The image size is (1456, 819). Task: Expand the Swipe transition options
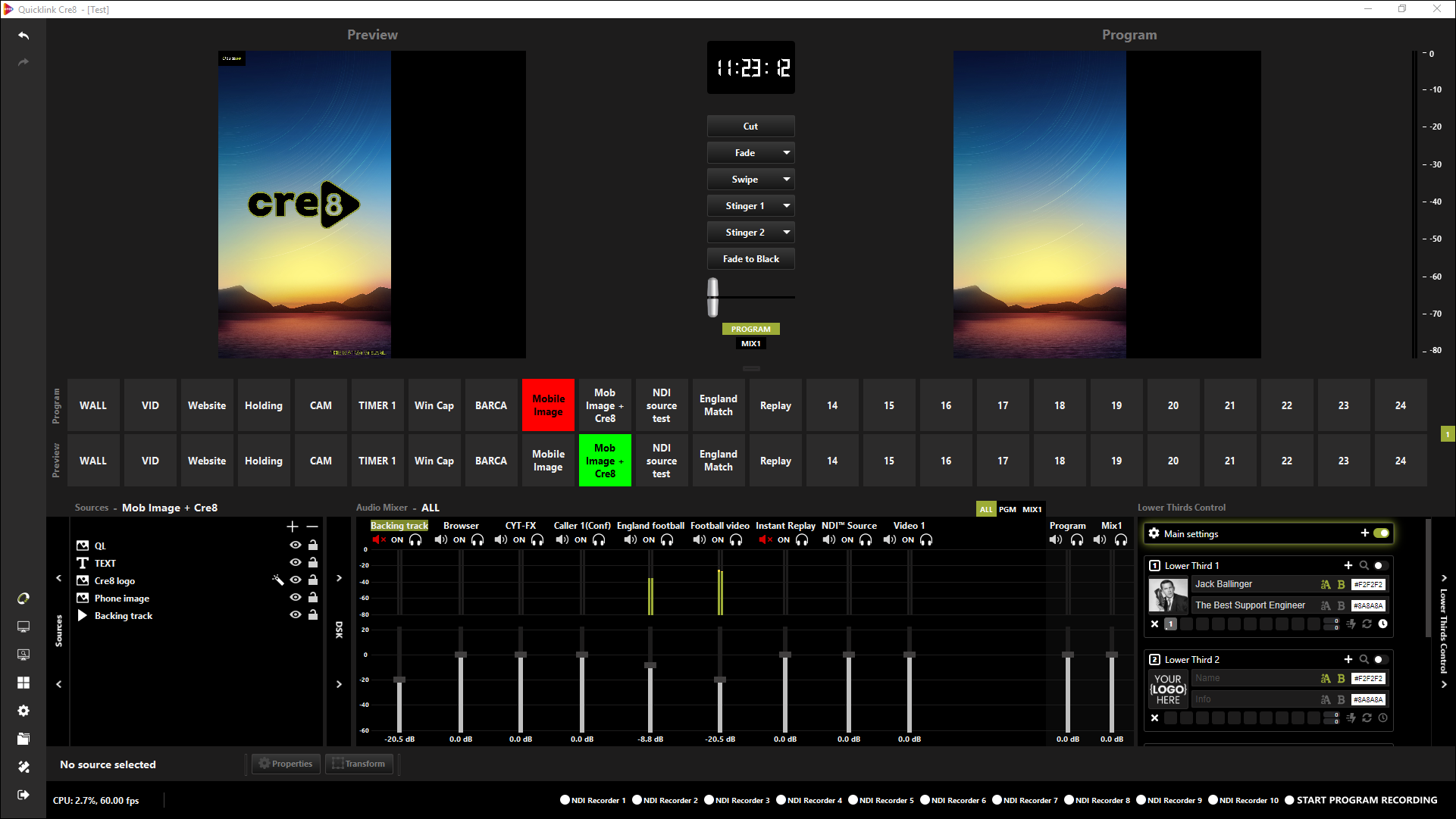pyautogui.click(x=787, y=180)
